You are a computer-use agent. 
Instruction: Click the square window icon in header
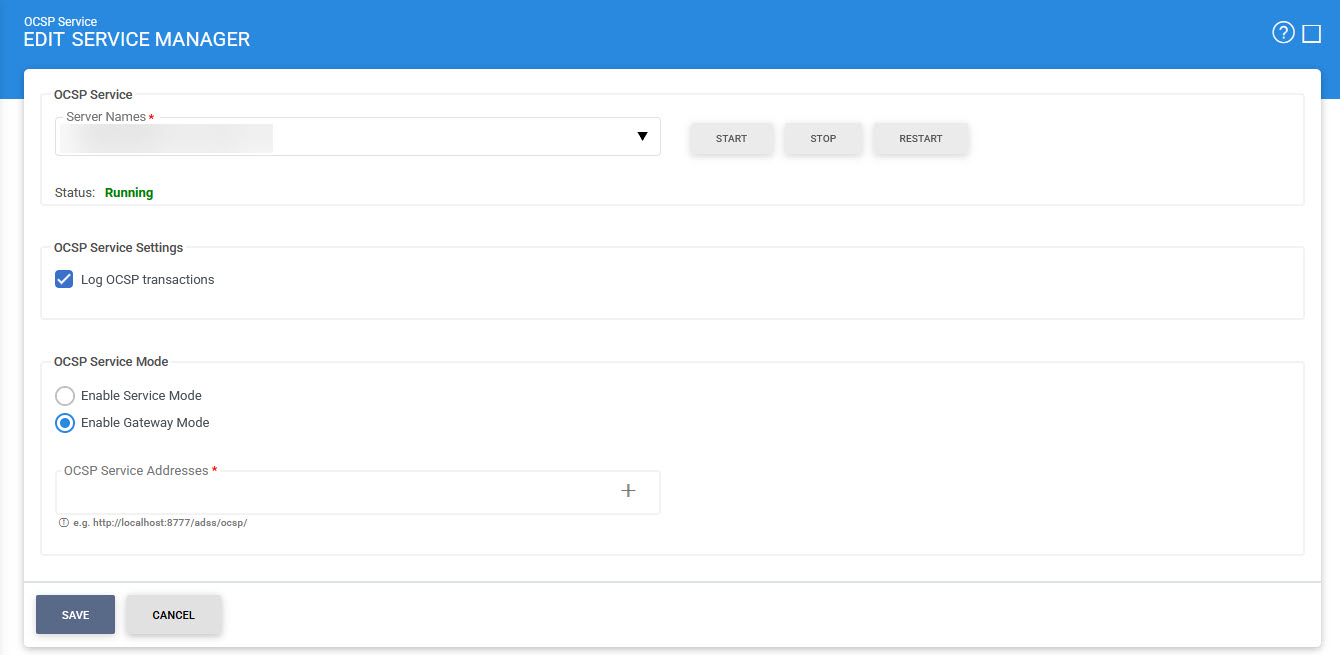click(x=1312, y=34)
